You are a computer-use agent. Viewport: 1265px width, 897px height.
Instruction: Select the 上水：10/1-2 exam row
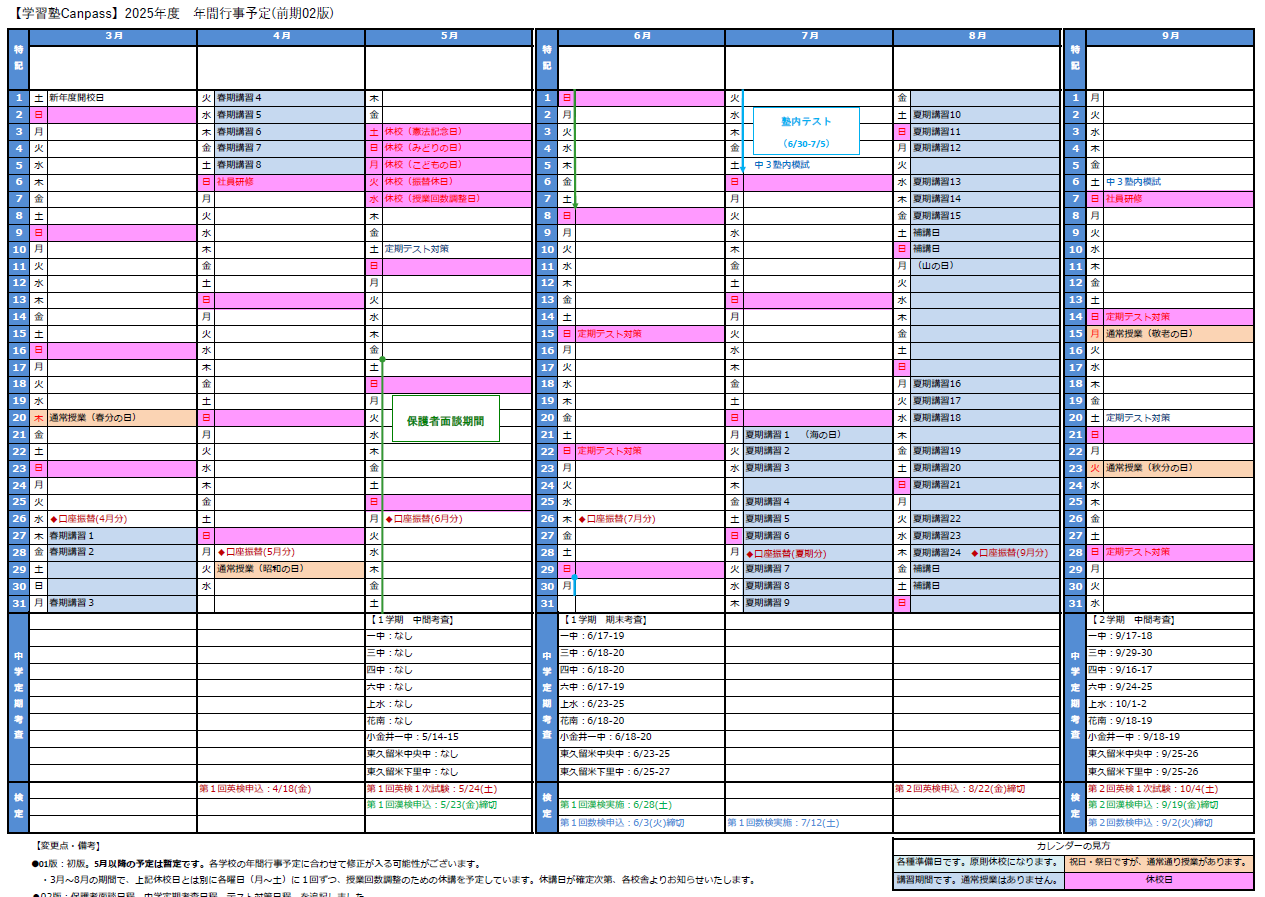click(1169, 704)
